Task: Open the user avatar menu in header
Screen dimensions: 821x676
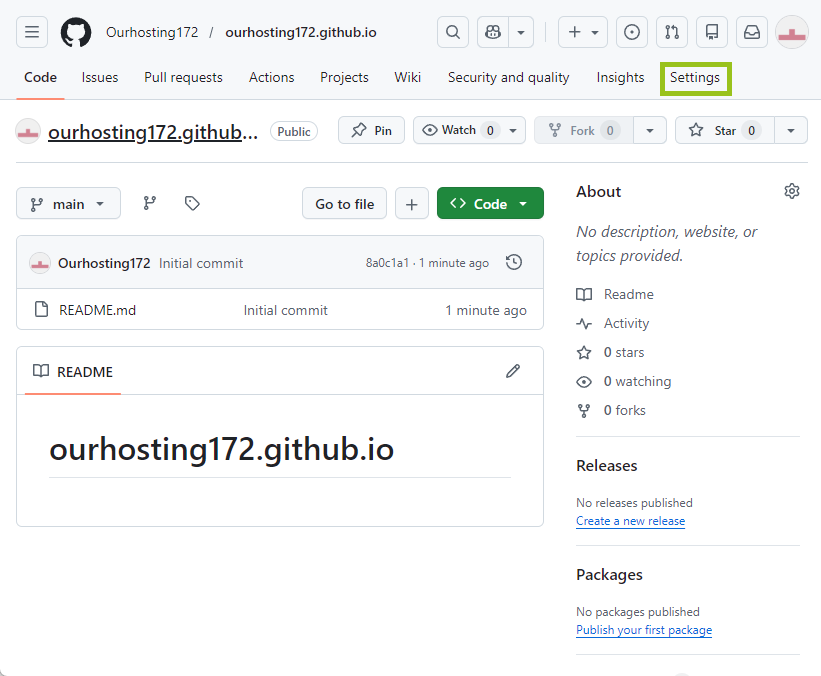Action: click(792, 32)
